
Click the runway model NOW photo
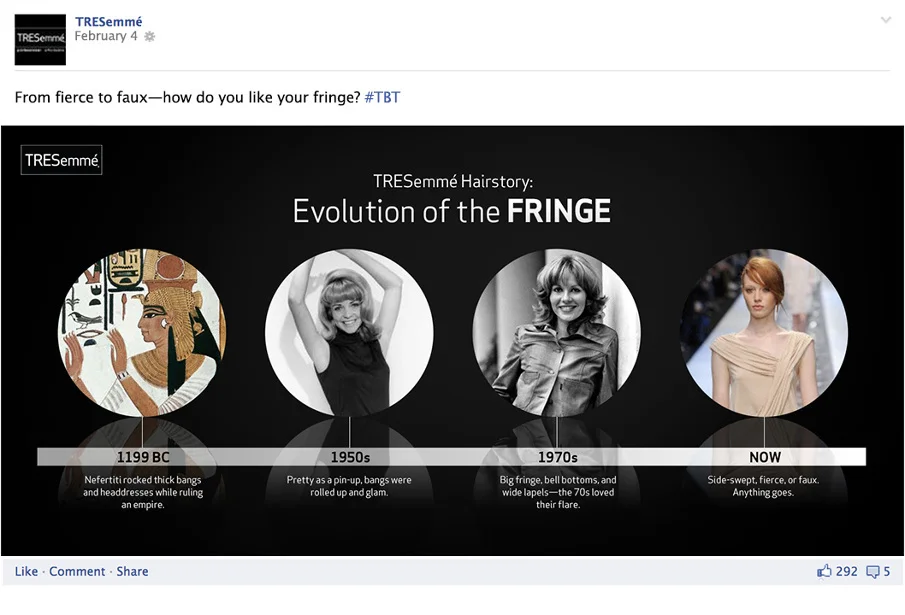click(x=764, y=332)
